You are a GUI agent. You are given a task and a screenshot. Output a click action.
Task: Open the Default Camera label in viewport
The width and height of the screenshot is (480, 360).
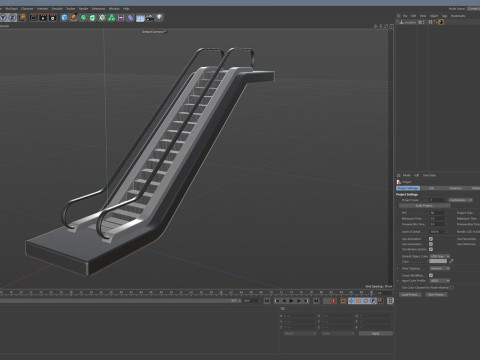click(154, 32)
